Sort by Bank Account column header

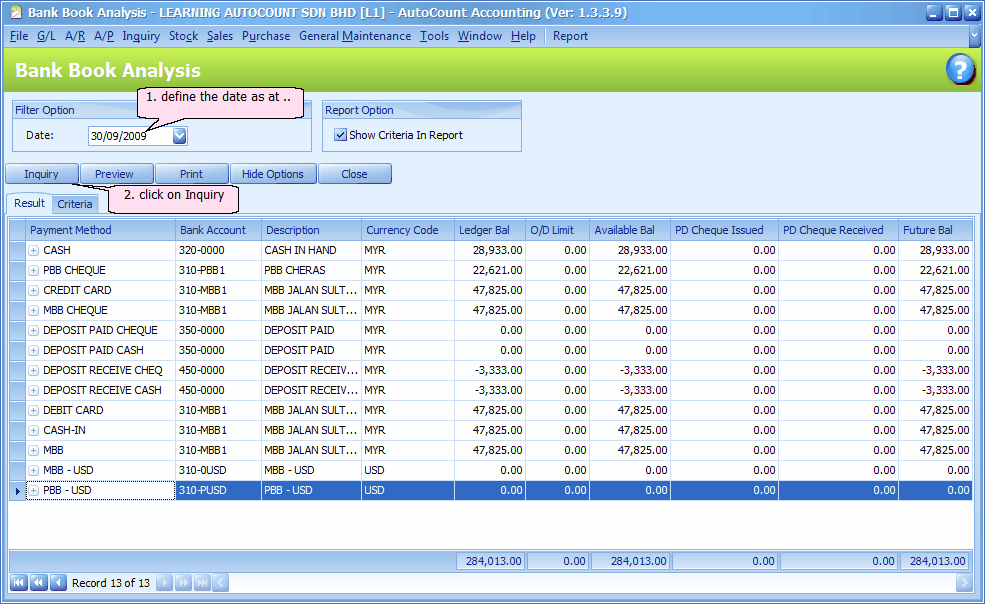[219, 230]
